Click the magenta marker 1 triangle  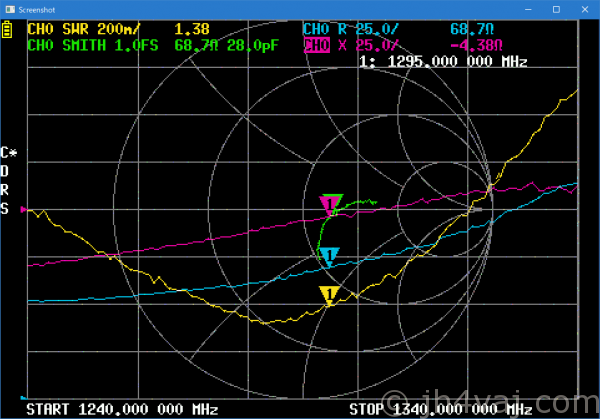tap(327, 205)
